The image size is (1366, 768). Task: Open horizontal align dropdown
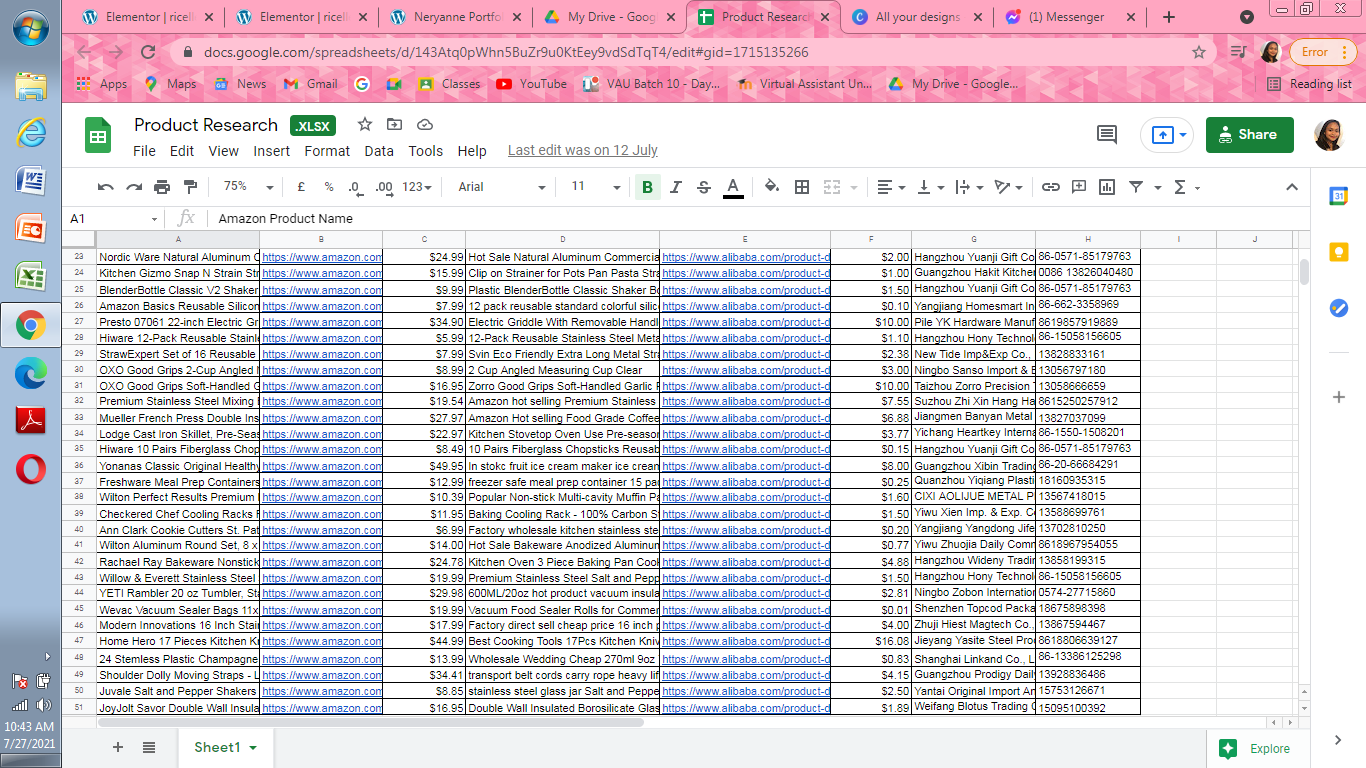[x=890, y=187]
